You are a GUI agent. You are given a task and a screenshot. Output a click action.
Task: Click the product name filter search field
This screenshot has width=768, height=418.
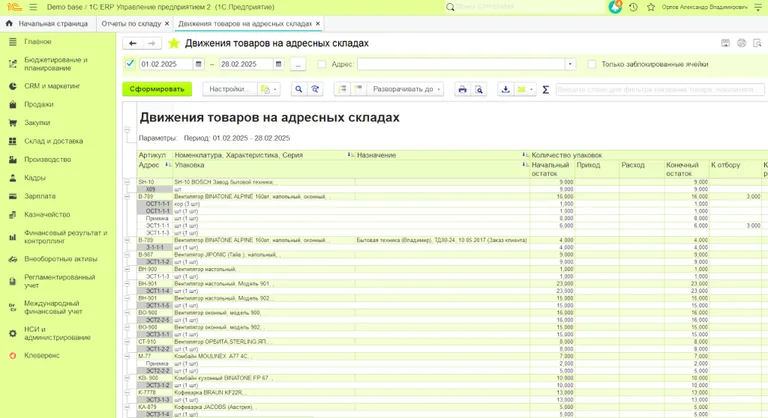point(660,89)
